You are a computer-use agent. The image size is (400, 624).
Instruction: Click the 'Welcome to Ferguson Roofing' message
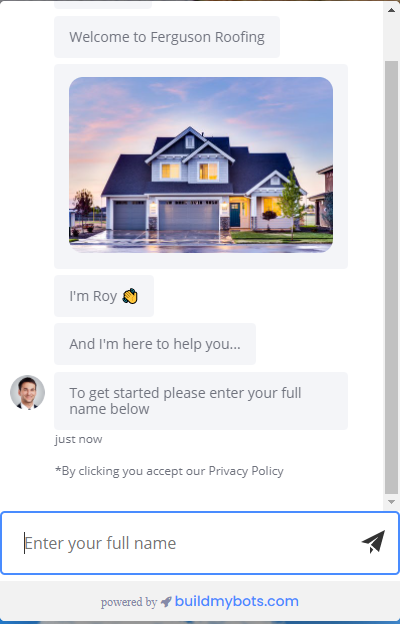pyautogui.click(x=167, y=37)
